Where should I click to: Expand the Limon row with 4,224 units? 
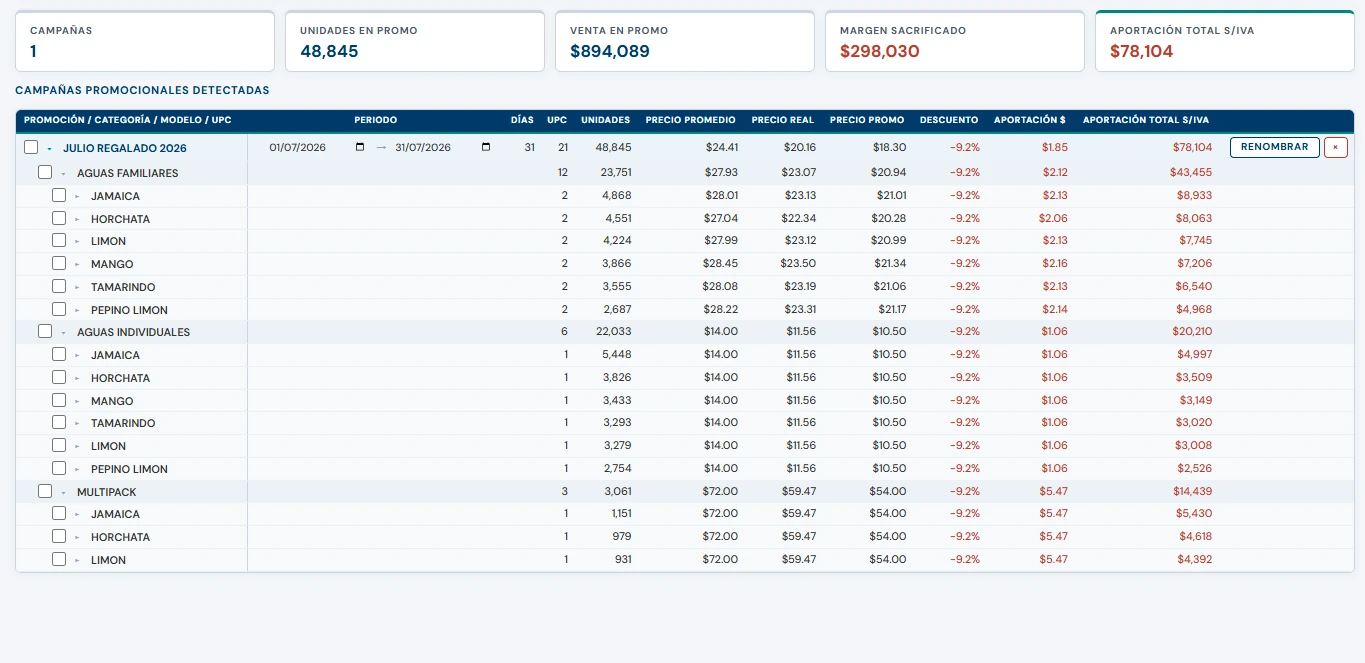coord(78,241)
